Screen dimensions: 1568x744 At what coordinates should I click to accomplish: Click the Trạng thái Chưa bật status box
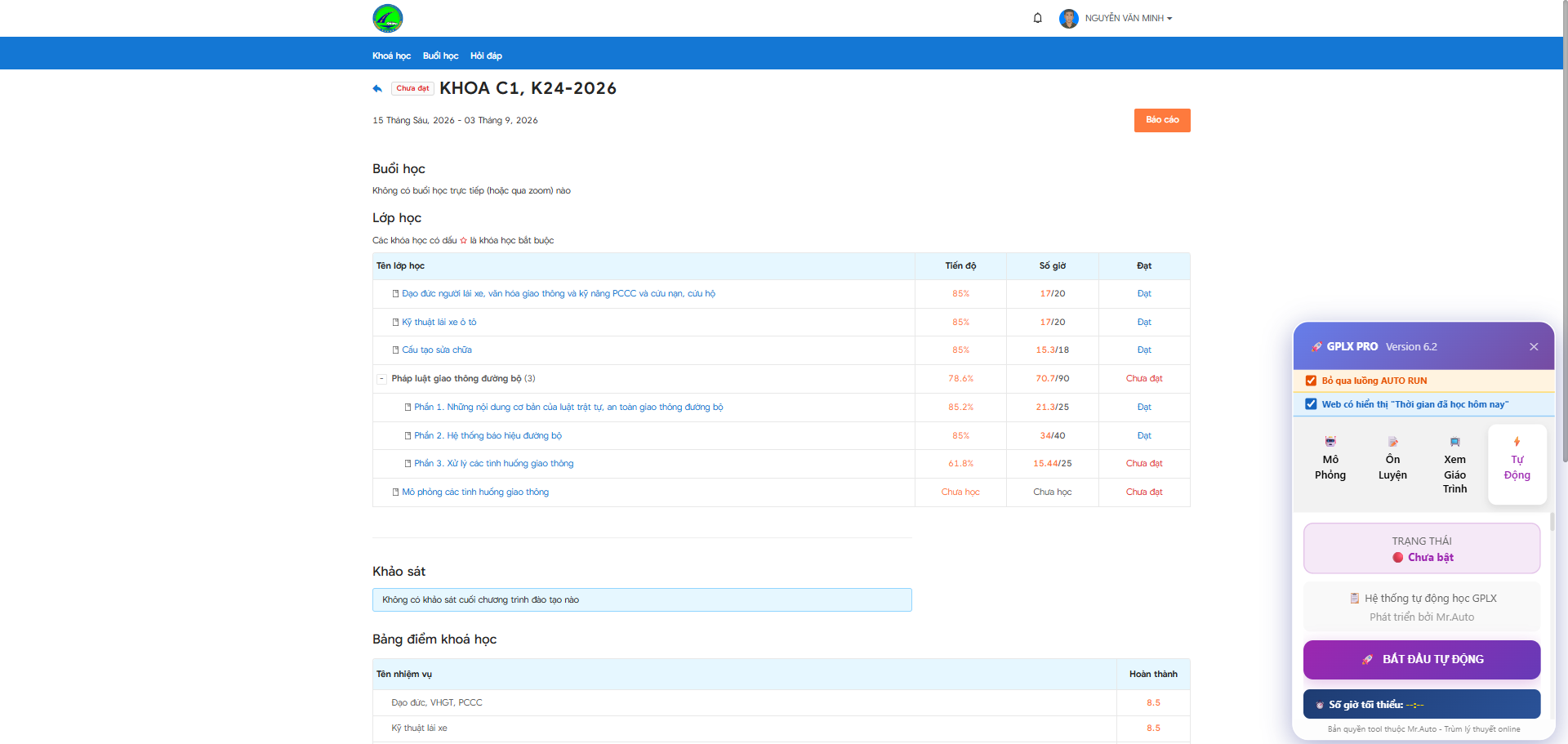(1422, 549)
